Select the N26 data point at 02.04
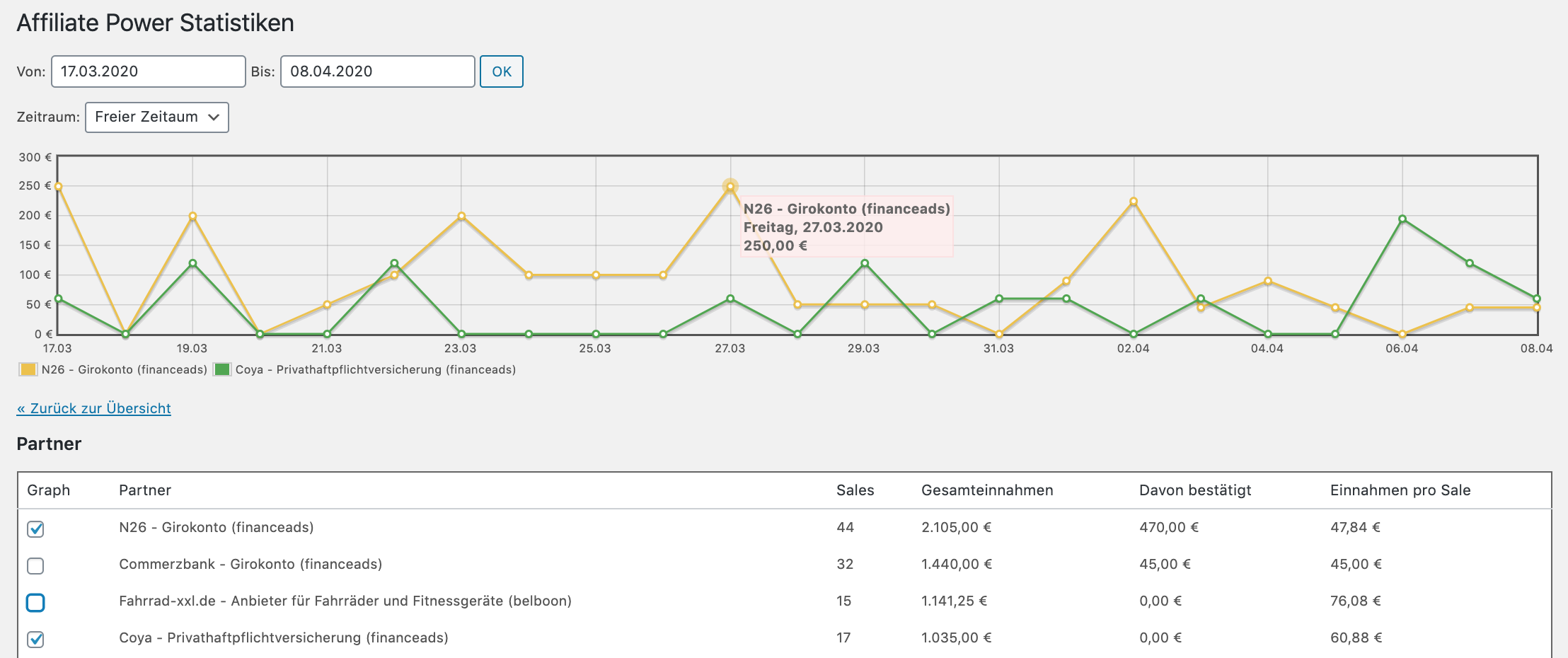 pos(1134,202)
